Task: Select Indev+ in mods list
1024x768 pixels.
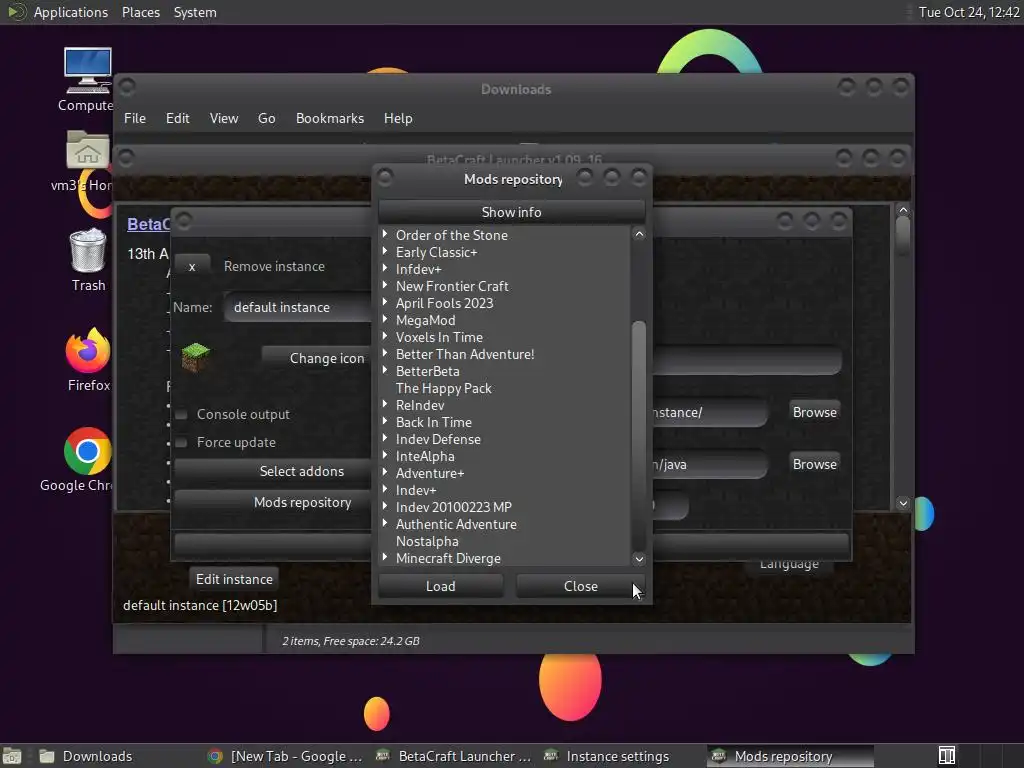Action: coord(416,490)
